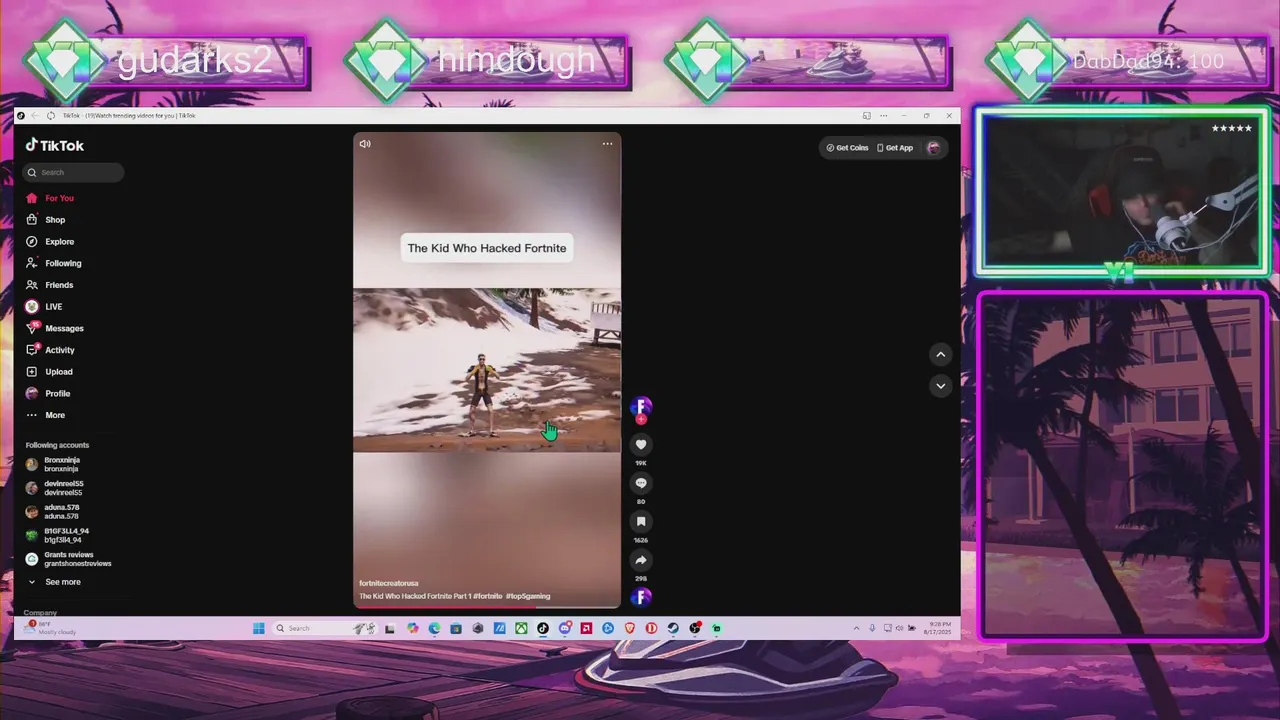Like the video with the heart icon
This screenshot has width=1280, height=720.
pos(641,445)
